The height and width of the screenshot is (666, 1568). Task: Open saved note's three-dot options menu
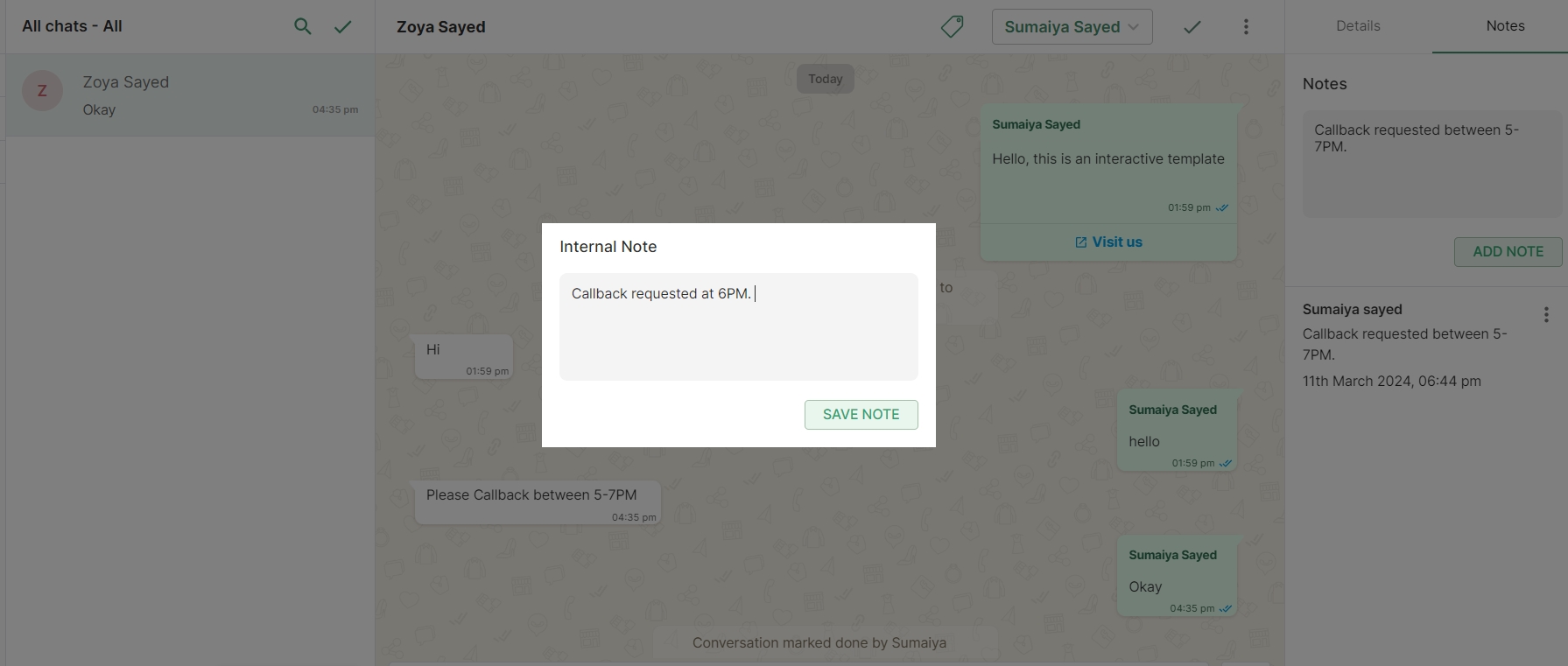(x=1546, y=314)
